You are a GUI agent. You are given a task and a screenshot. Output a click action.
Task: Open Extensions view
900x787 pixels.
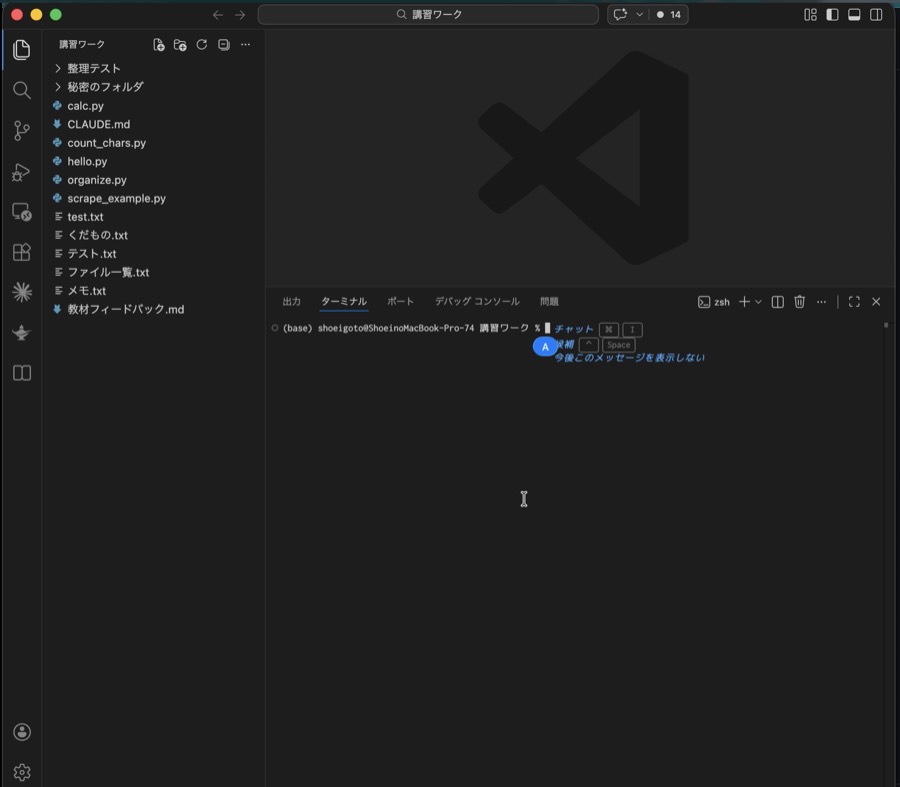(x=21, y=252)
